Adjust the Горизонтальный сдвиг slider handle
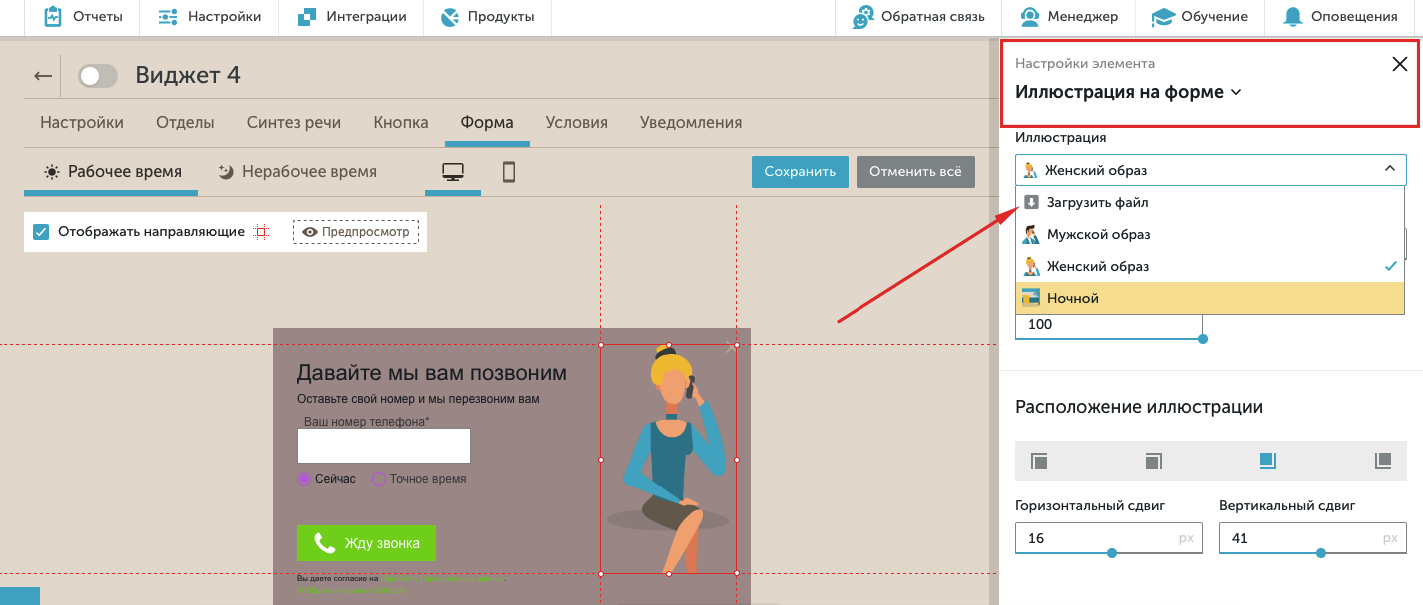The width and height of the screenshot is (1423, 605). point(1111,553)
